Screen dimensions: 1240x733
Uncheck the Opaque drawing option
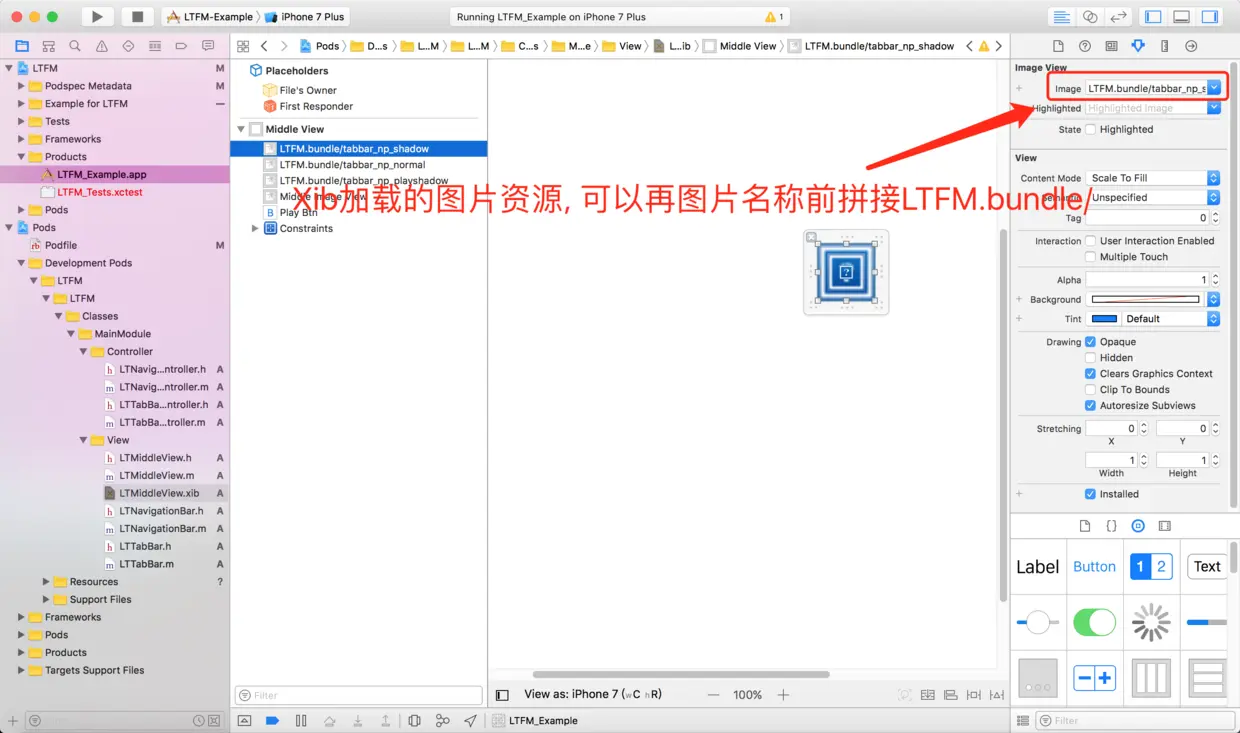coord(1090,341)
